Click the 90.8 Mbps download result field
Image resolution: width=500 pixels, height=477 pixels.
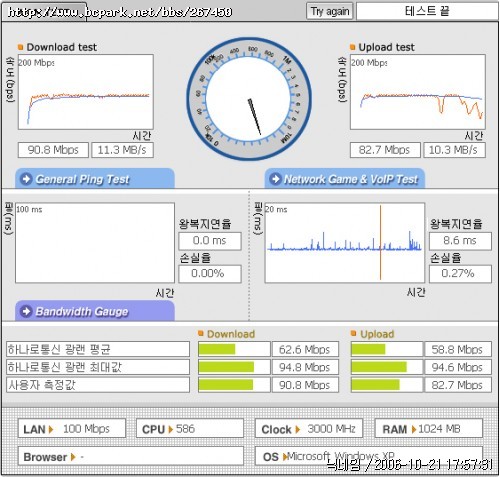click(53, 150)
